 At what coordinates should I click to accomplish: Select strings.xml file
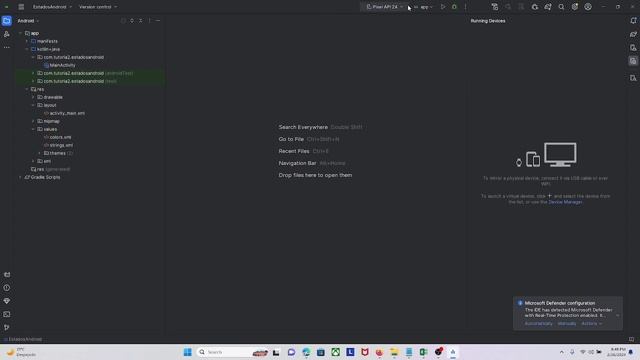(x=61, y=145)
